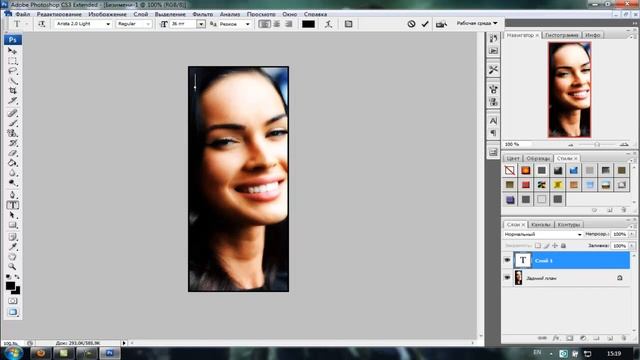Delete layer using trash icon
This screenshot has height=360, width=640.
click(x=624, y=338)
